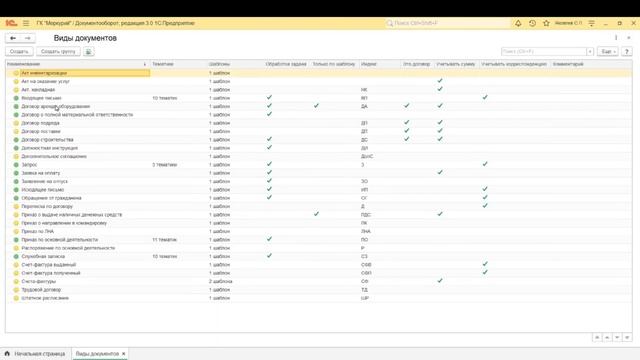Toggle 'Это договор' check for 'Договор подряда'
This screenshot has height=360, width=640.
point(407,122)
